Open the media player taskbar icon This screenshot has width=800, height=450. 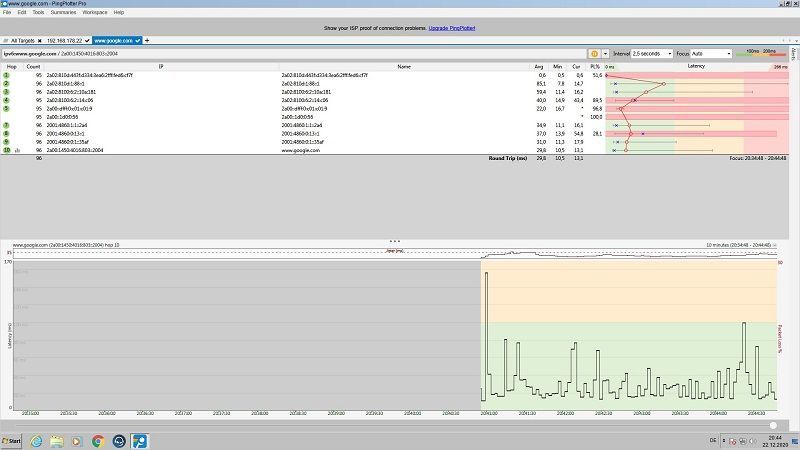pos(77,441)
